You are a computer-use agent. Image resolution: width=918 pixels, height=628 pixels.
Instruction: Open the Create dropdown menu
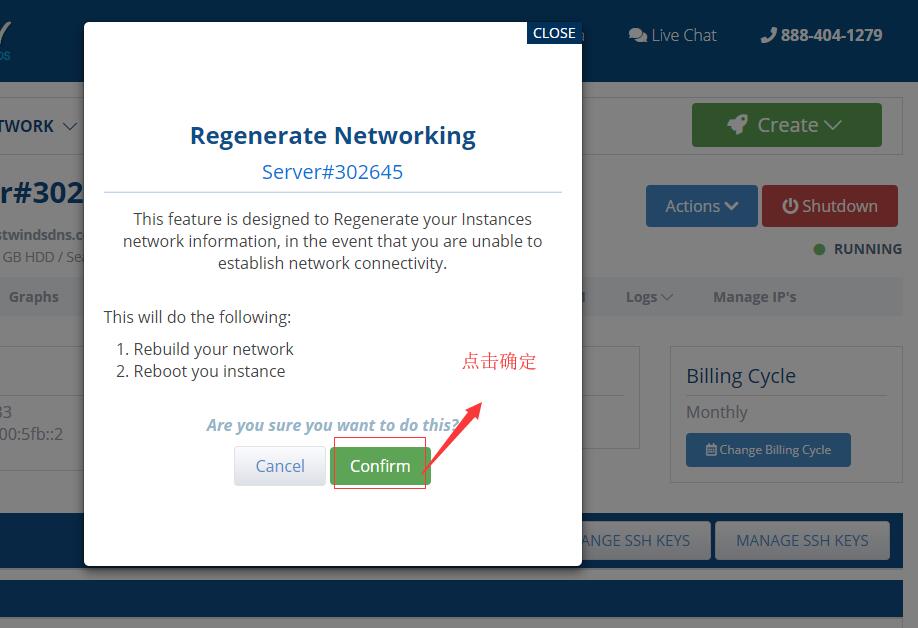[x=786, y=124]
